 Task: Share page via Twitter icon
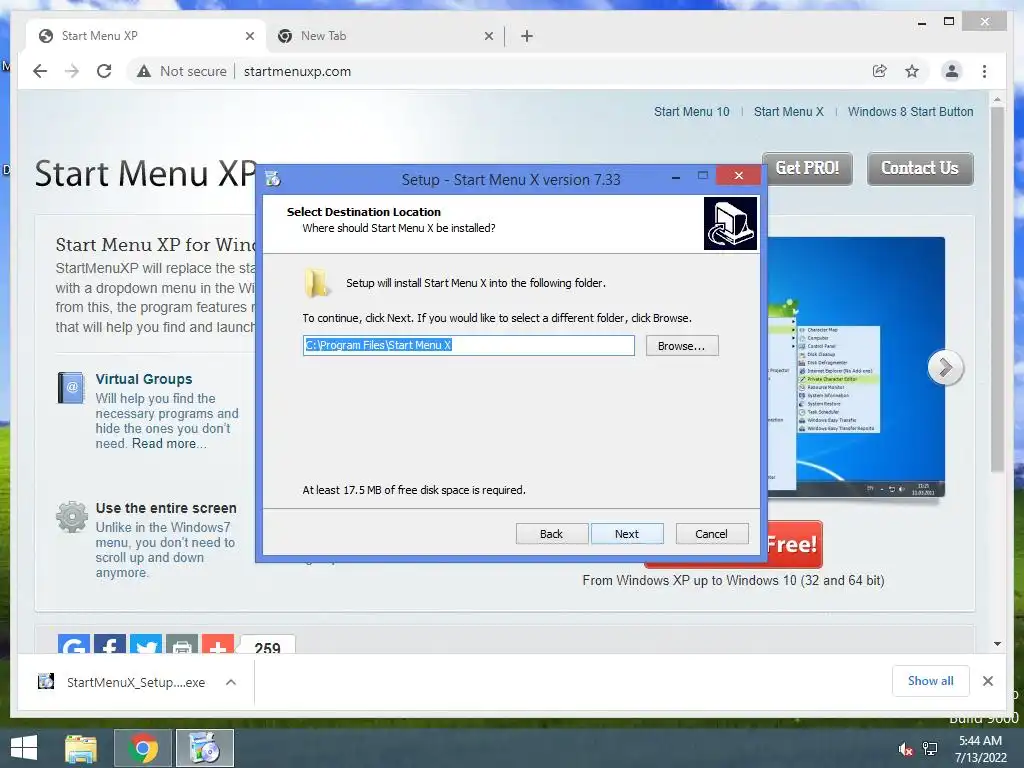click(146, 645)
